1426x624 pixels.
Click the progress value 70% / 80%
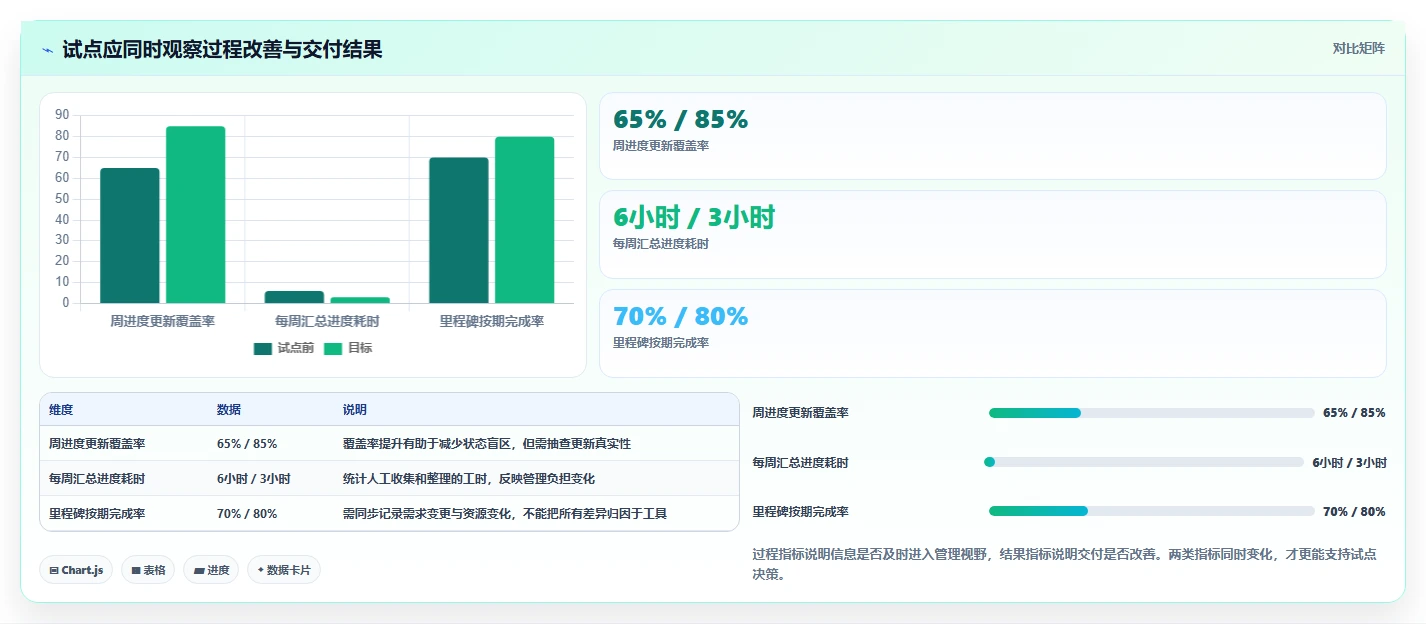[x=1354, y=511]
